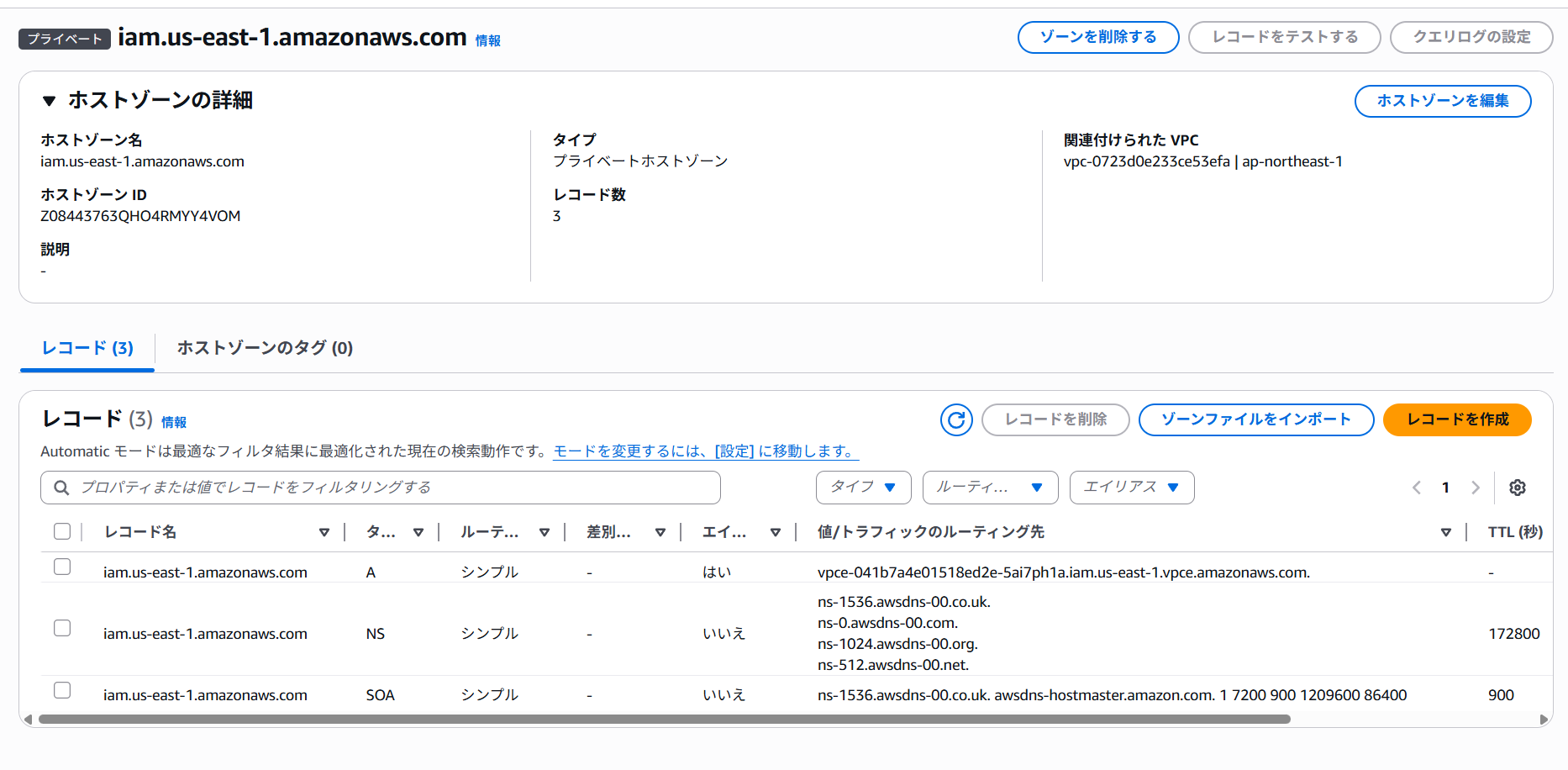
Task: Click ns-1536.awsdns-00.co.uk. in NS row
Action: click(x=904, y=602)
